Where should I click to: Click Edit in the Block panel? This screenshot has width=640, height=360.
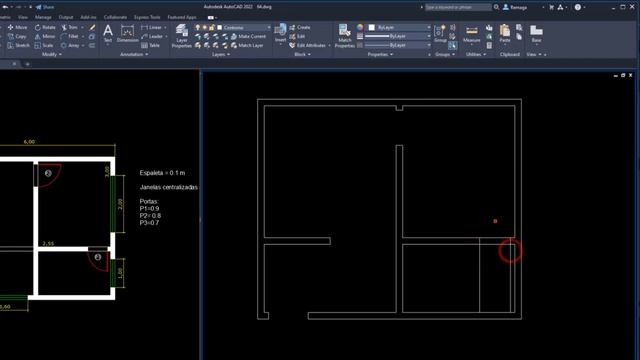297,36
